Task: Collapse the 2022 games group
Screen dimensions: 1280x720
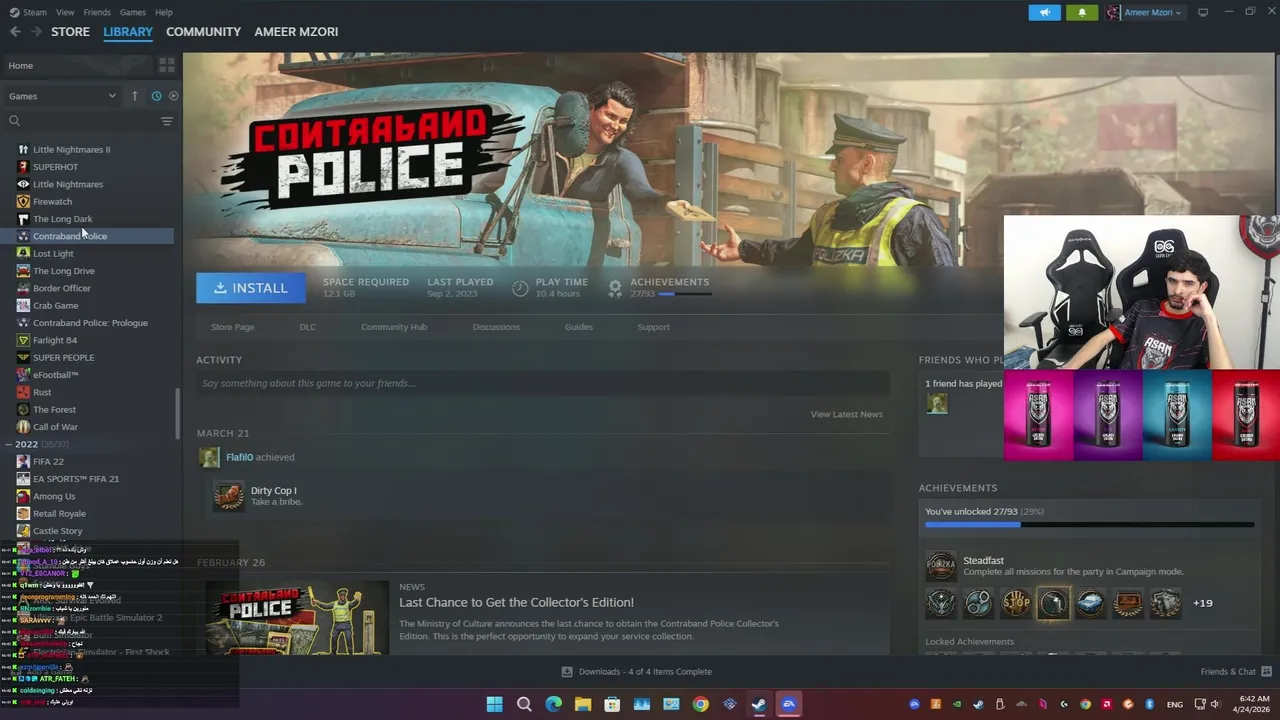Action: coord(9,444)
